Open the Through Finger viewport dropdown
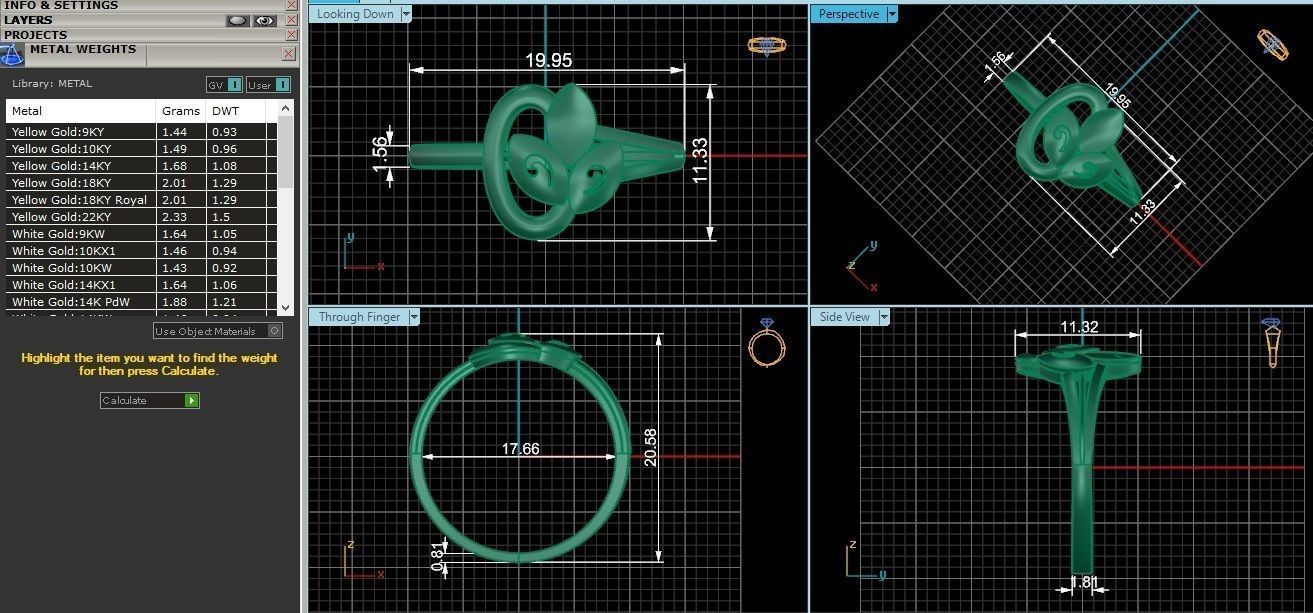The width and height of the screenshot is (1313, 613). pos(414,317)
